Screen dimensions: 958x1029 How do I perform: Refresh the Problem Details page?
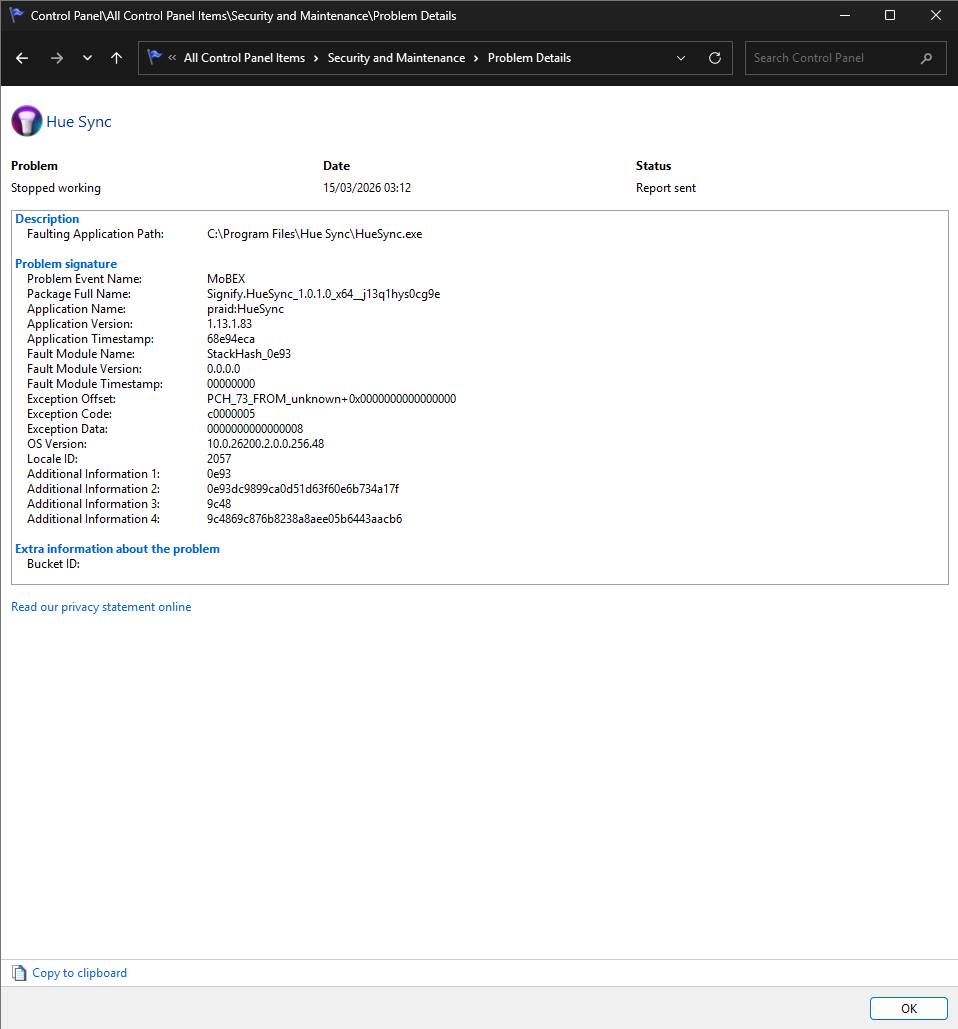pos(715,58)
